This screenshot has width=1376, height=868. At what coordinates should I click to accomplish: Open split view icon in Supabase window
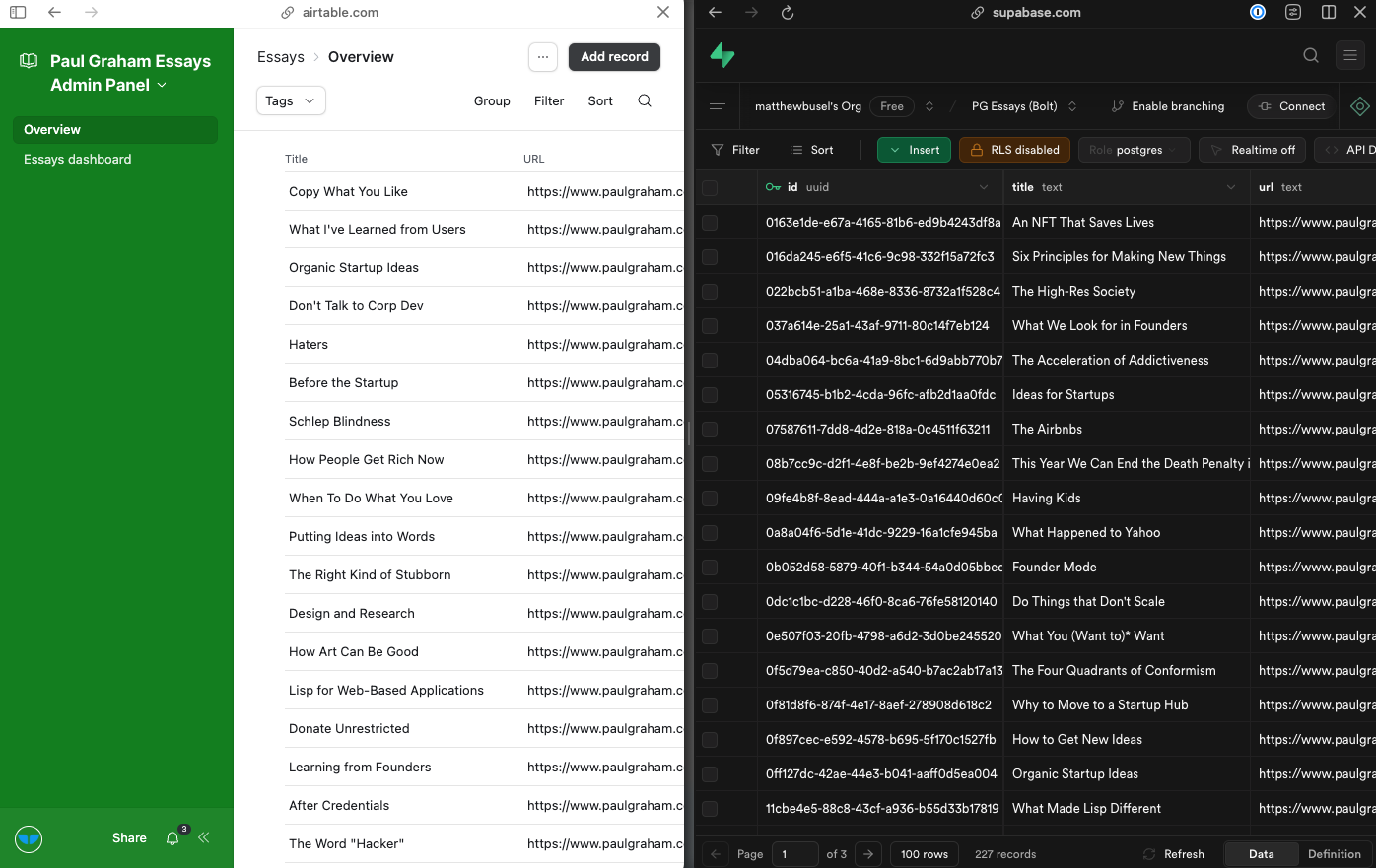pos(1329,13)
